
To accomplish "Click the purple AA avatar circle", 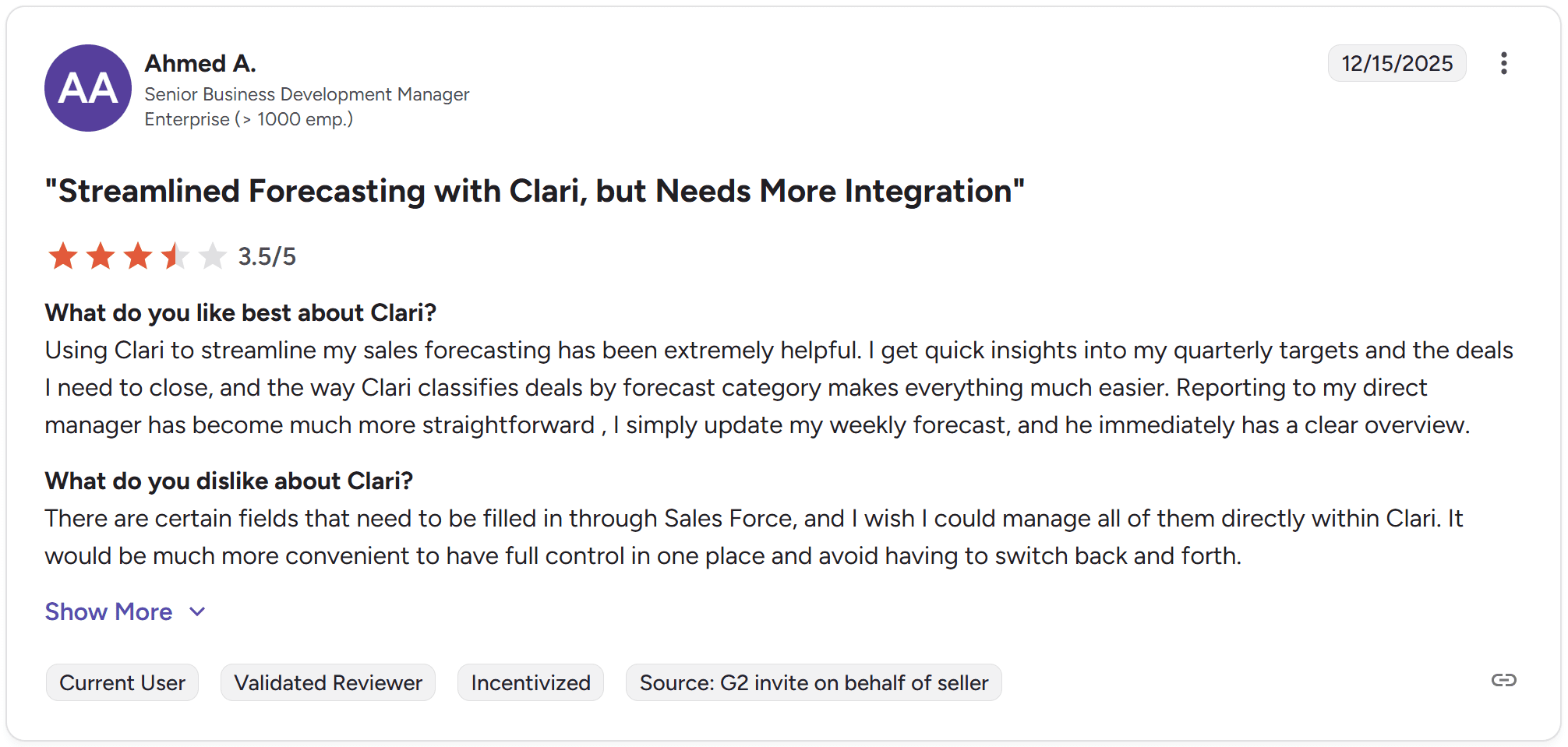I will coord(88,88).
